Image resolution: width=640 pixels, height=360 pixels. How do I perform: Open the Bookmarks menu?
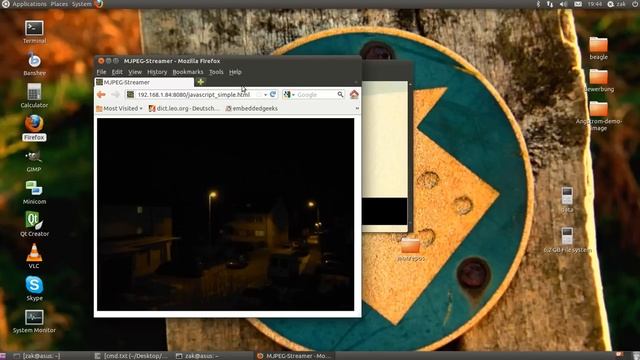(188, 72)
